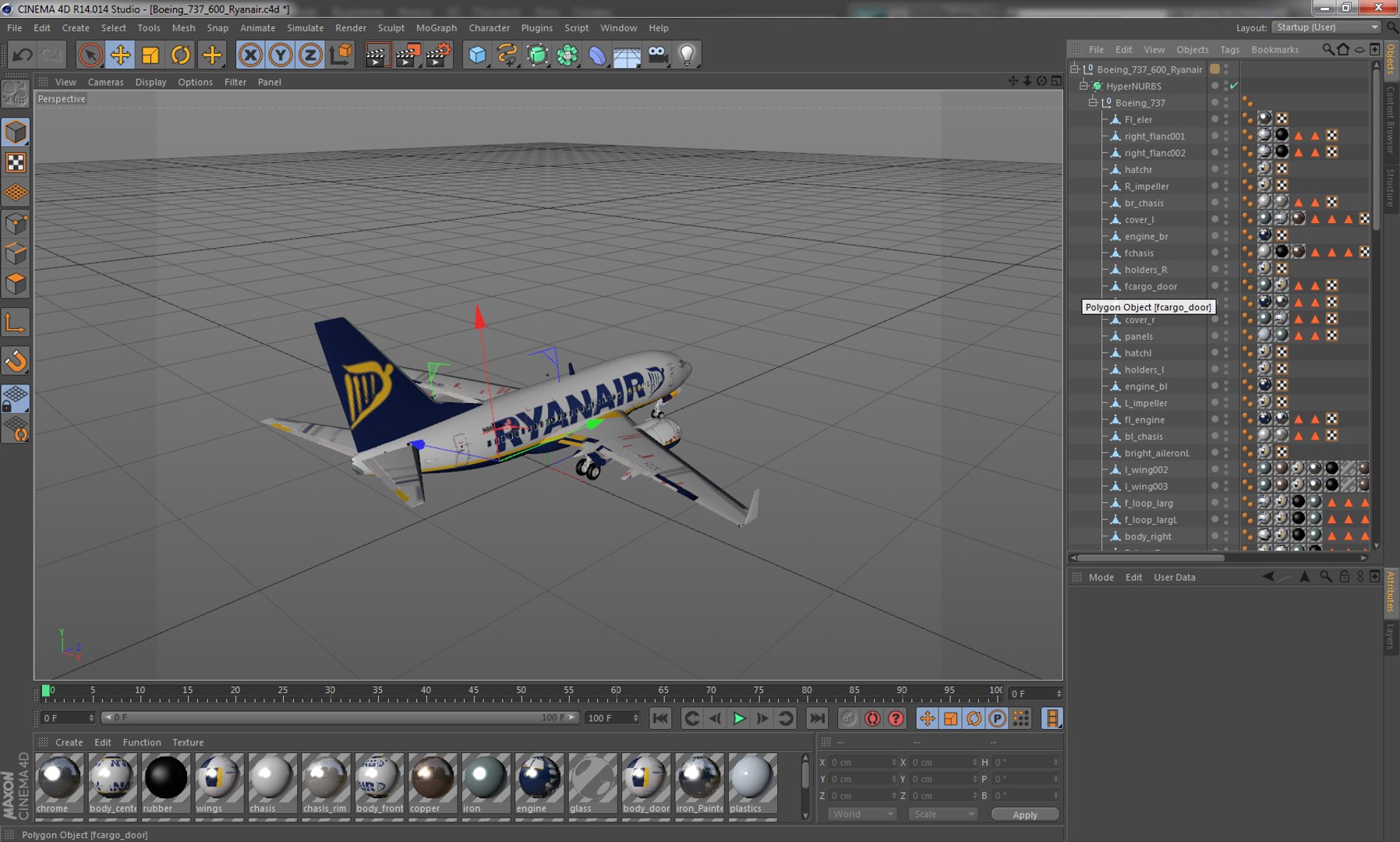
Task: Open the spline pen tools
Action: 507,55
